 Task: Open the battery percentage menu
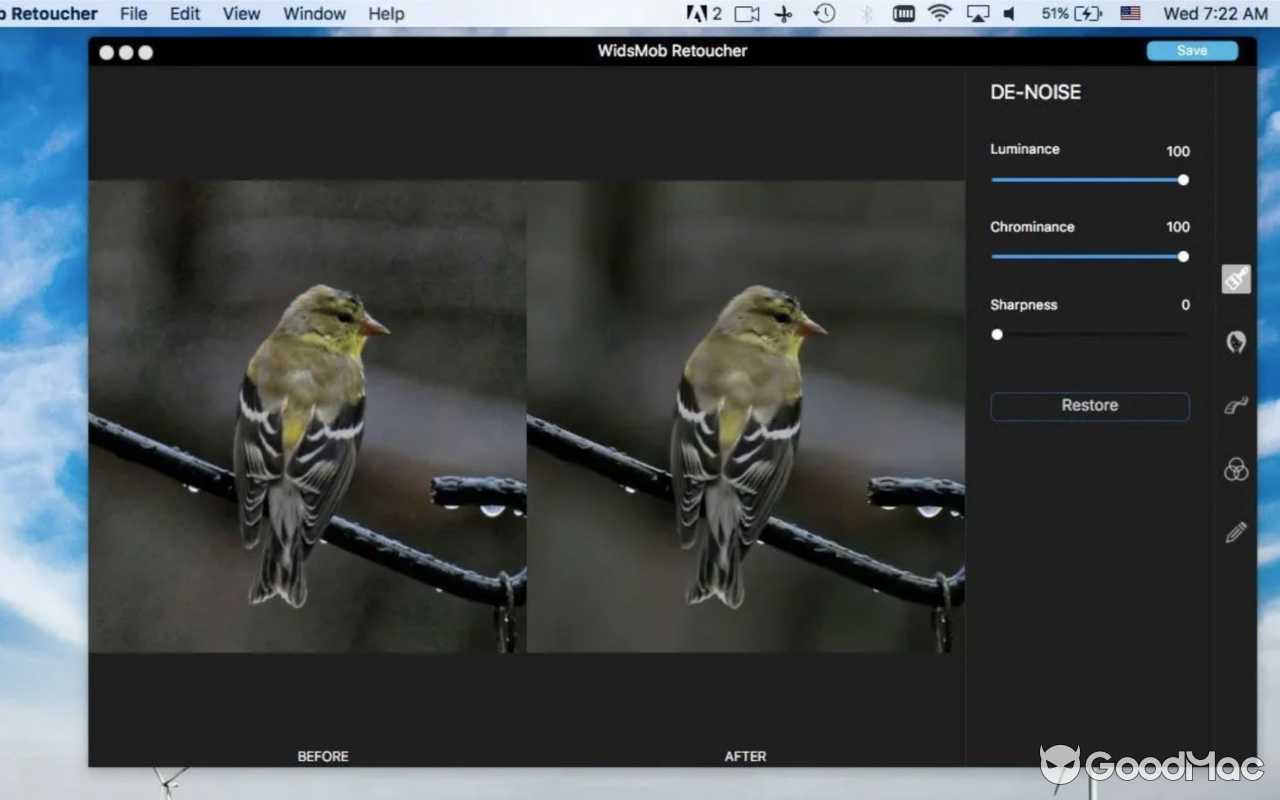click(x=1065, y=13)
